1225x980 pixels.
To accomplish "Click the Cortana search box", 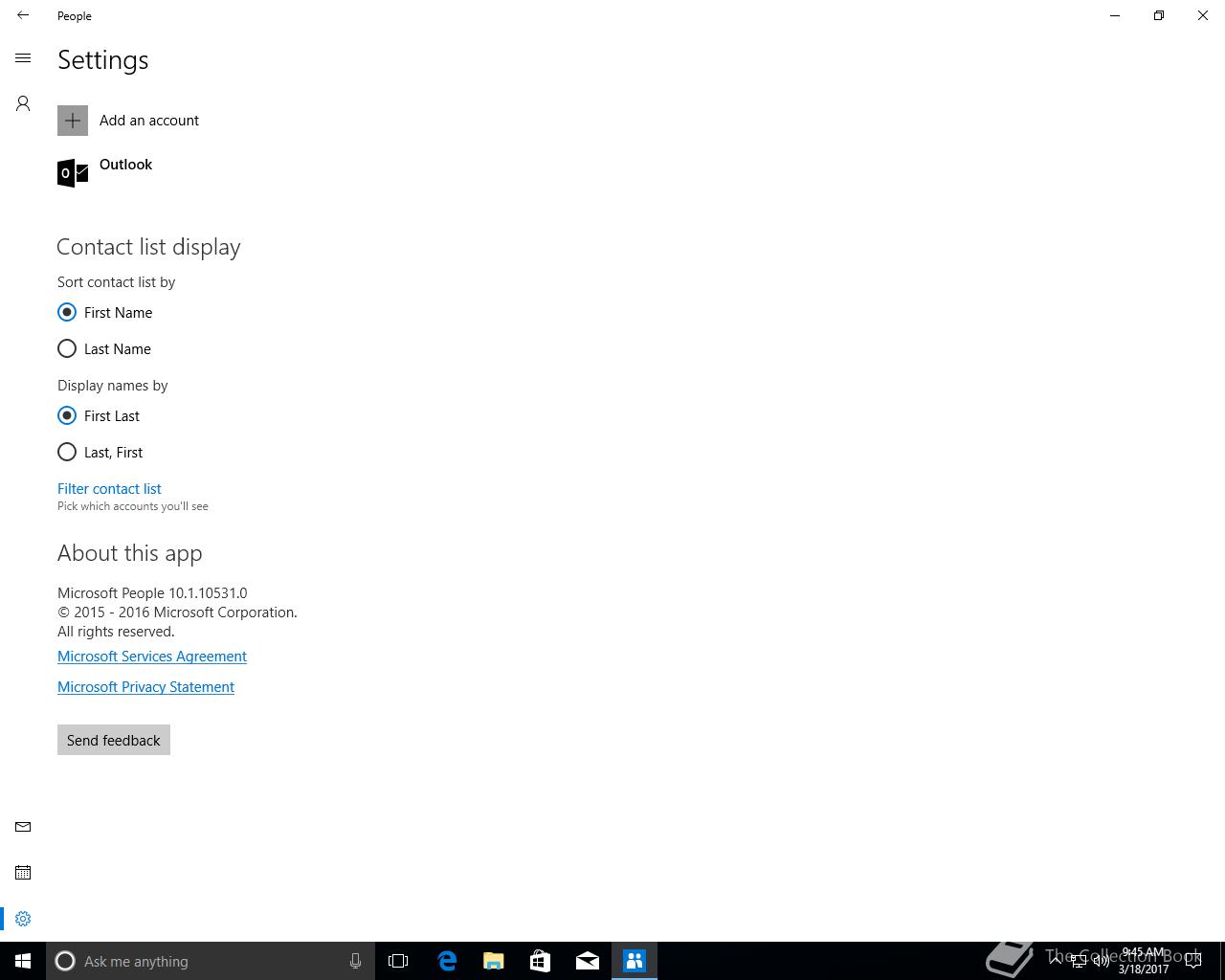I will pos(210,961).
